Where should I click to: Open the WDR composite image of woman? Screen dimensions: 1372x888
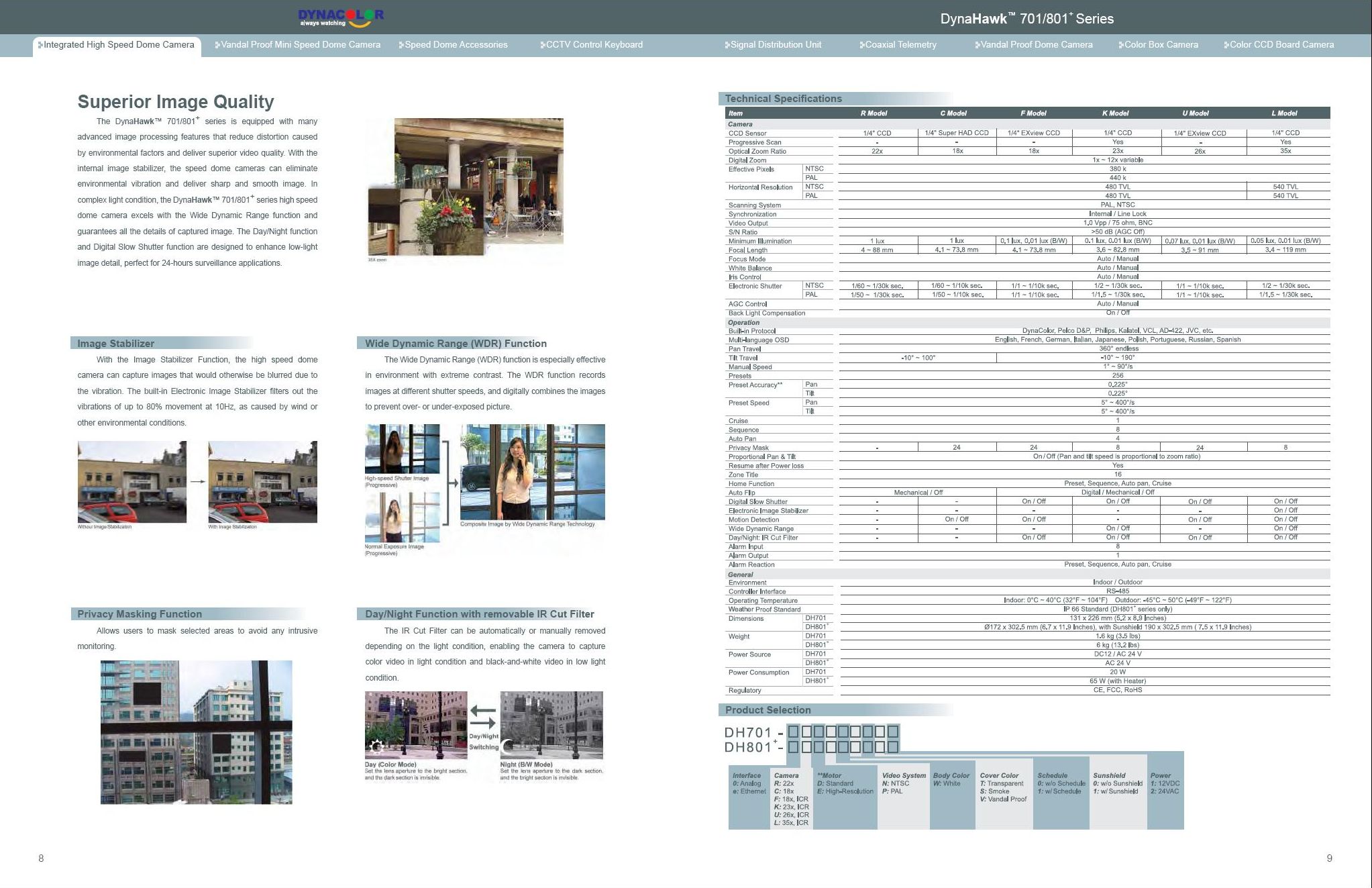(x=533, y=472)
